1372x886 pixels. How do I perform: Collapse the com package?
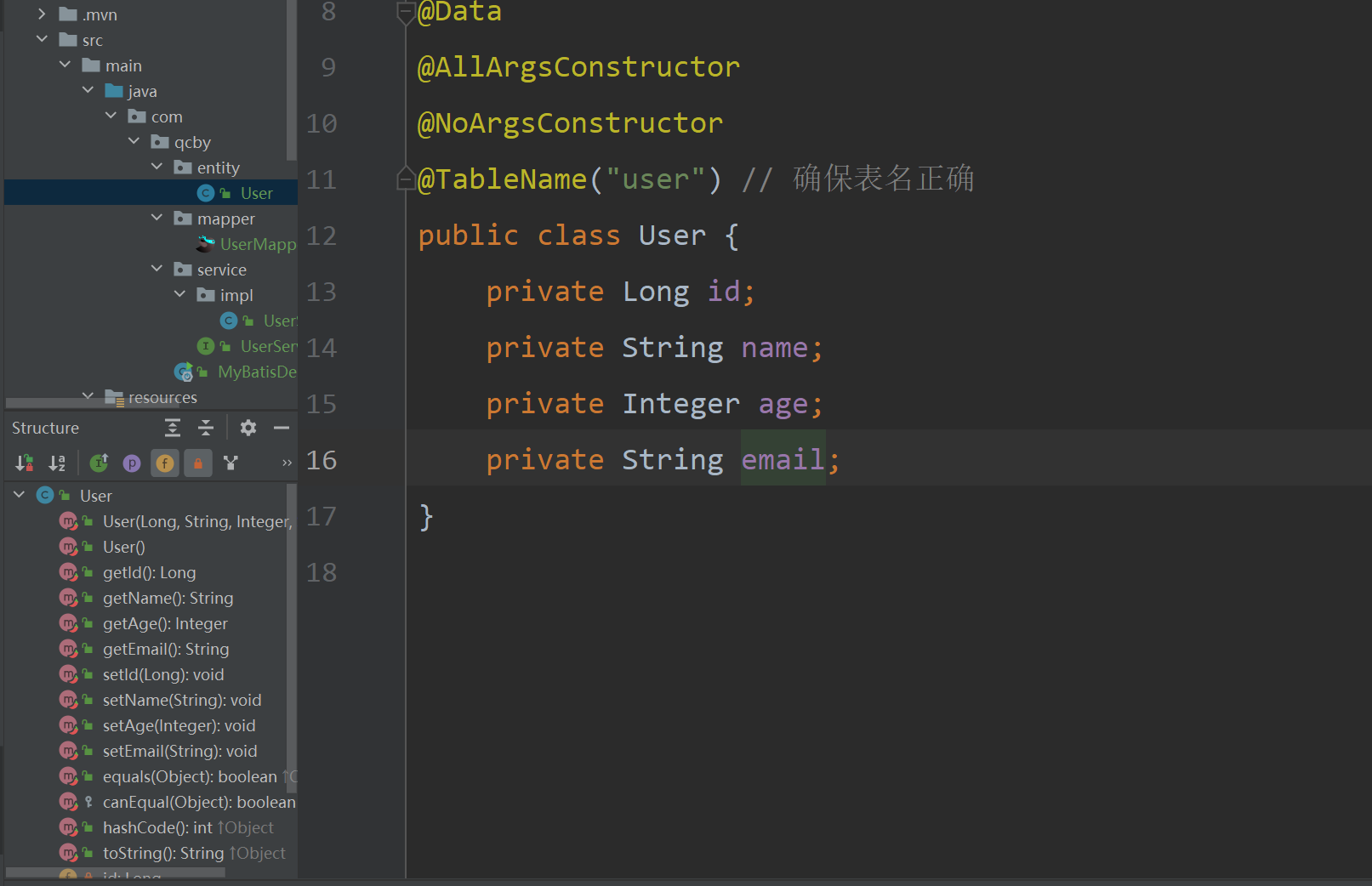pos(111,116)
